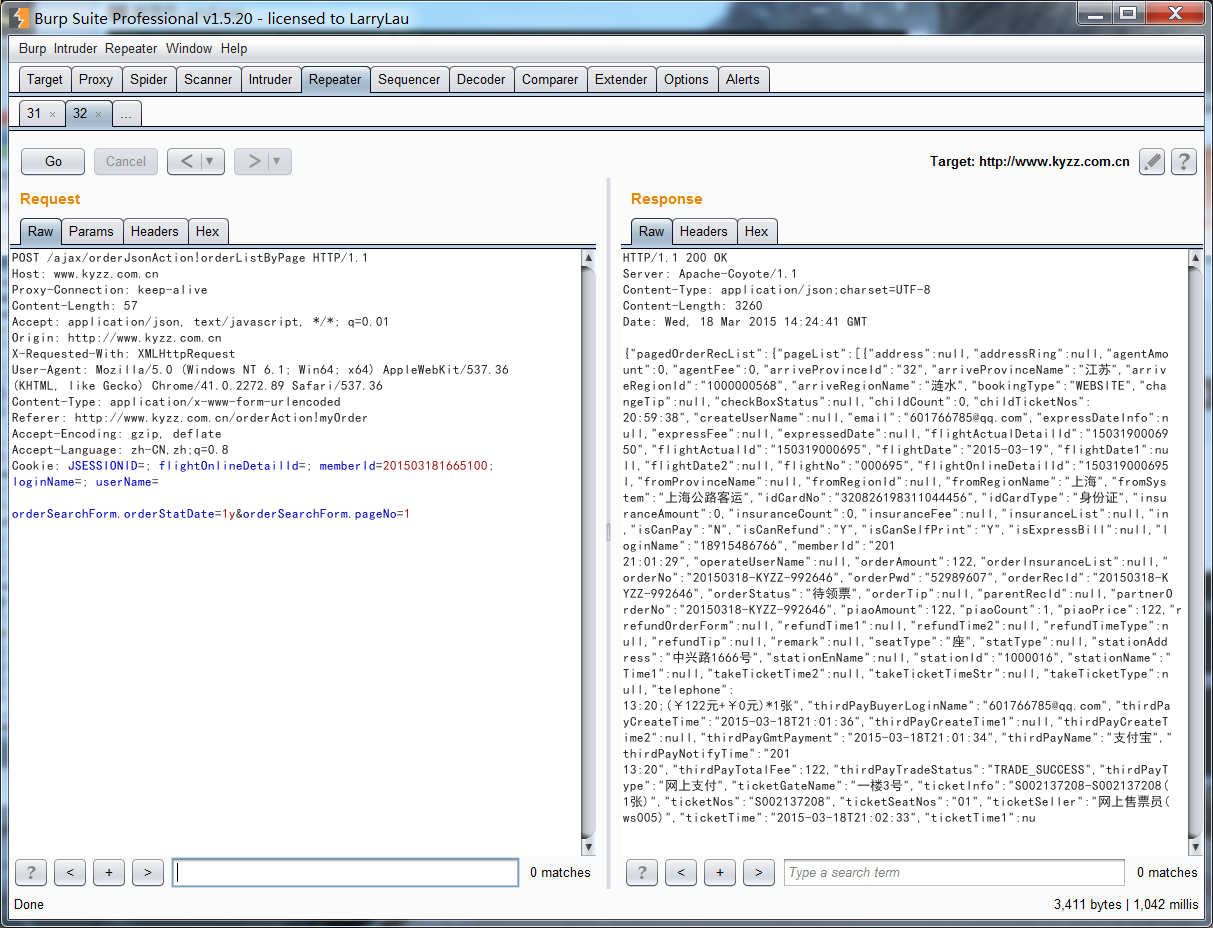Image resolution: width=1213 pixels, height=928 pixels.
Task: Open the Help menu
Action: pyautogui.click(x=234, y=48)
